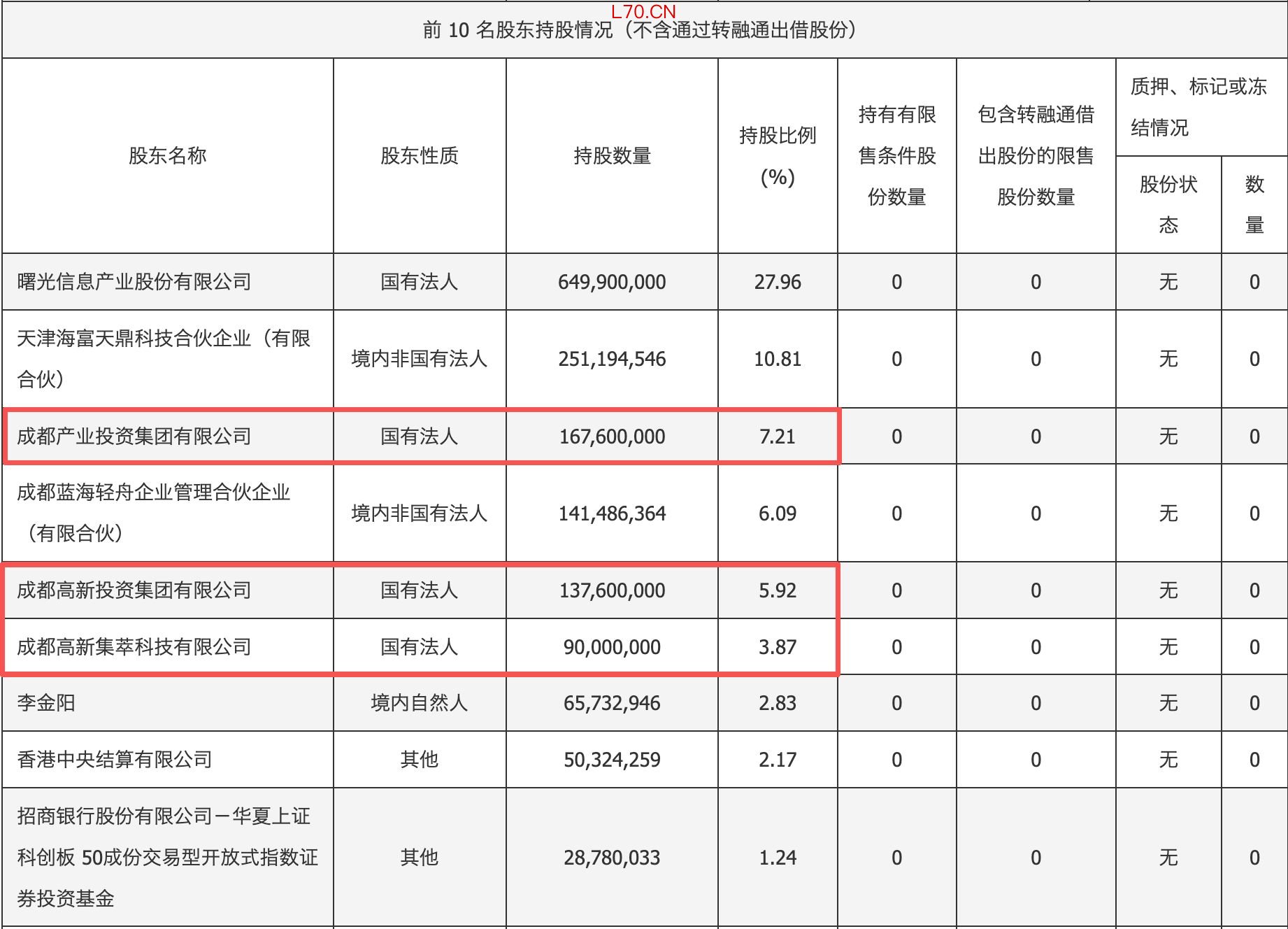Click the 股份状态 sub-header
This screenshot has width=1288, height=929.
point(1168,204)
